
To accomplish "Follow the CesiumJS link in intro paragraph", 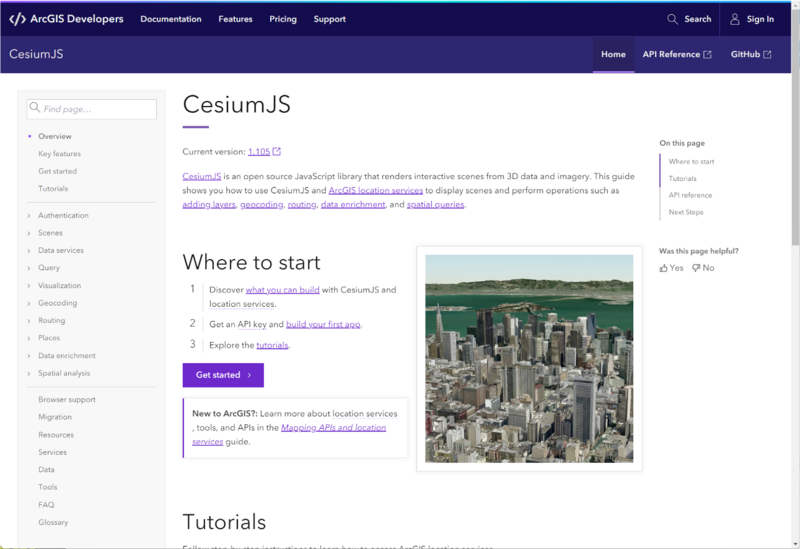I will [x=202, y=176].
